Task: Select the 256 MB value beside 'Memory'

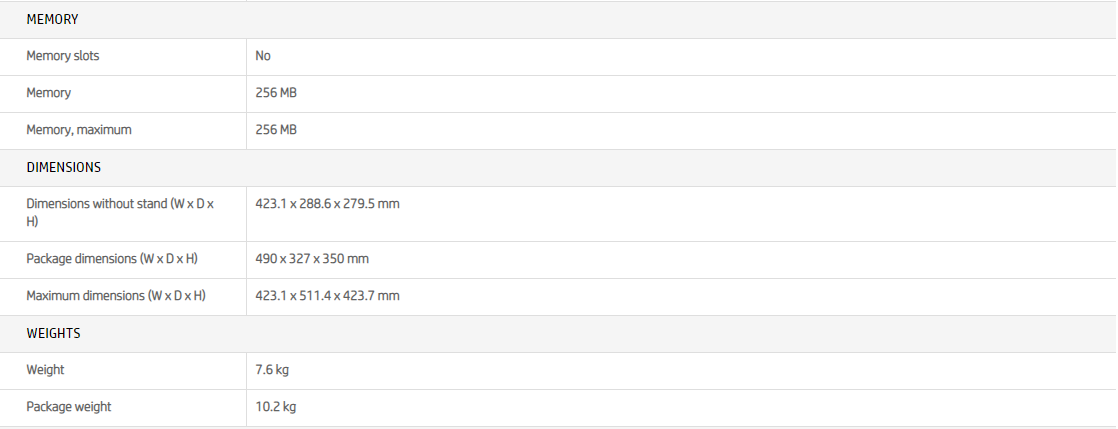Action: (276, 93)
